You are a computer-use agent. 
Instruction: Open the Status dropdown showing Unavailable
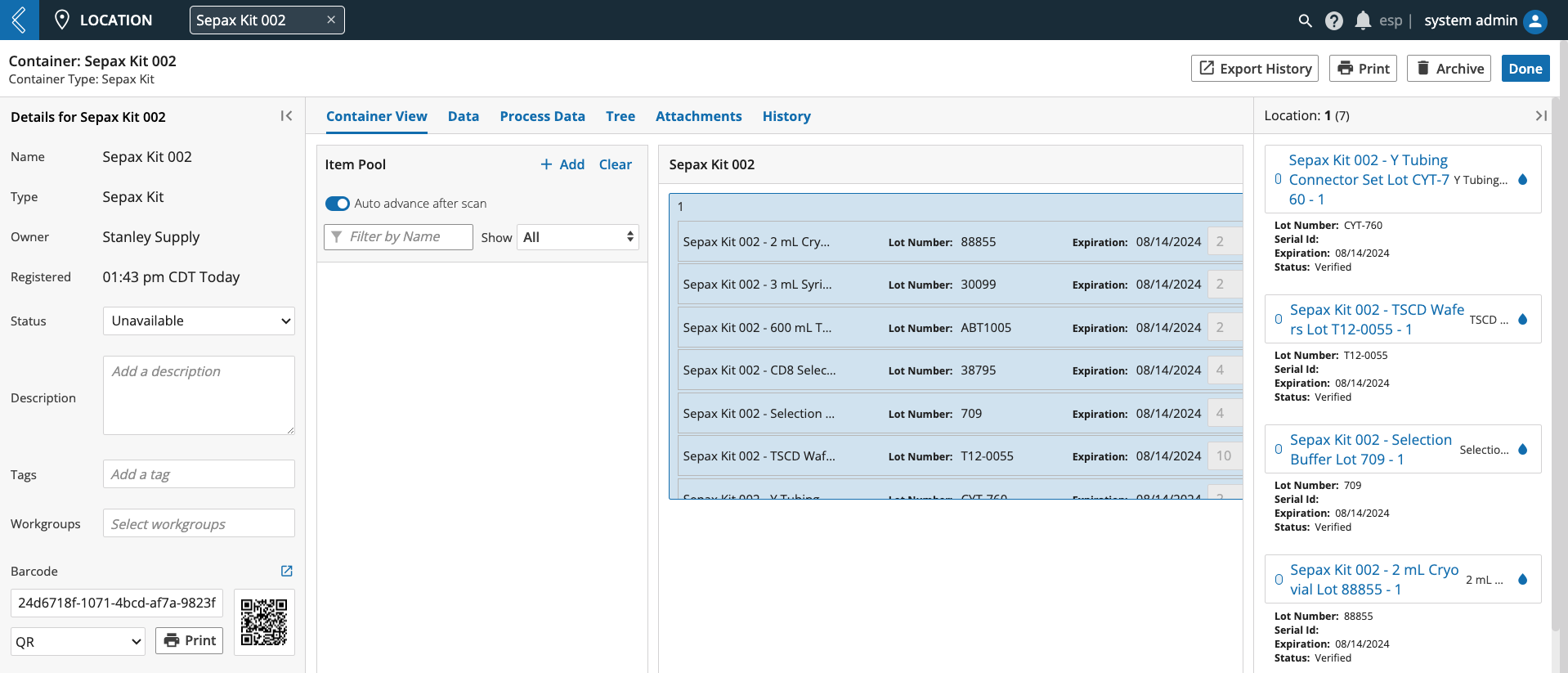pyautogui.click(x=199, y=321)
